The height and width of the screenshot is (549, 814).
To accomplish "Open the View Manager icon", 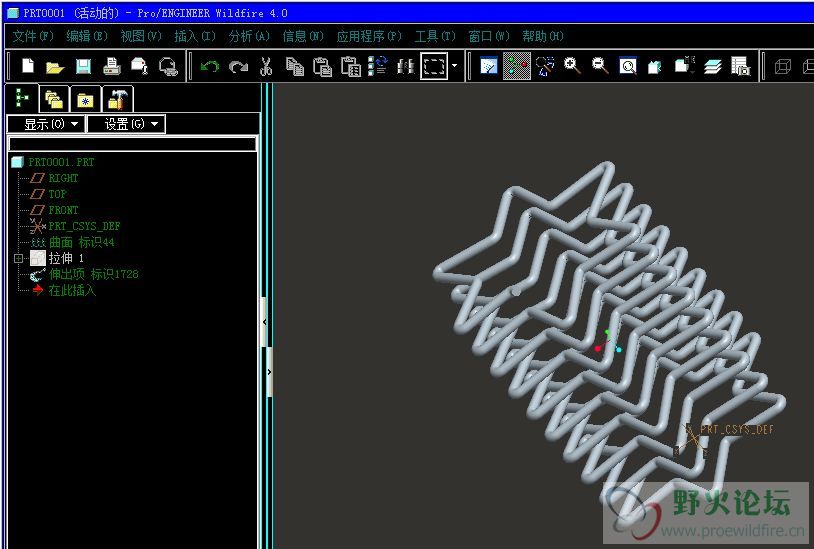I will (x=741, y=66).
